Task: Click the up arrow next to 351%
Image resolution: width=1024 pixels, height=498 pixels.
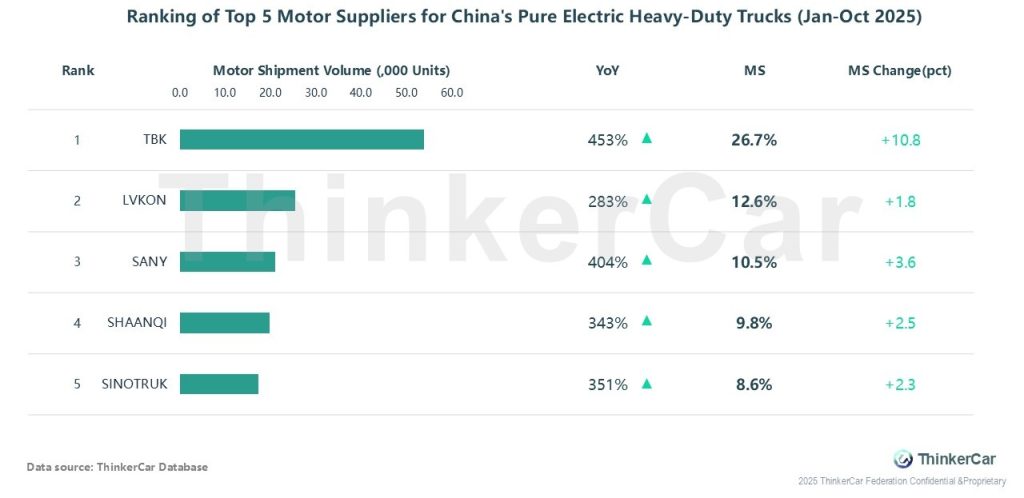Action: pyautogui.click(x=646, y=383)
